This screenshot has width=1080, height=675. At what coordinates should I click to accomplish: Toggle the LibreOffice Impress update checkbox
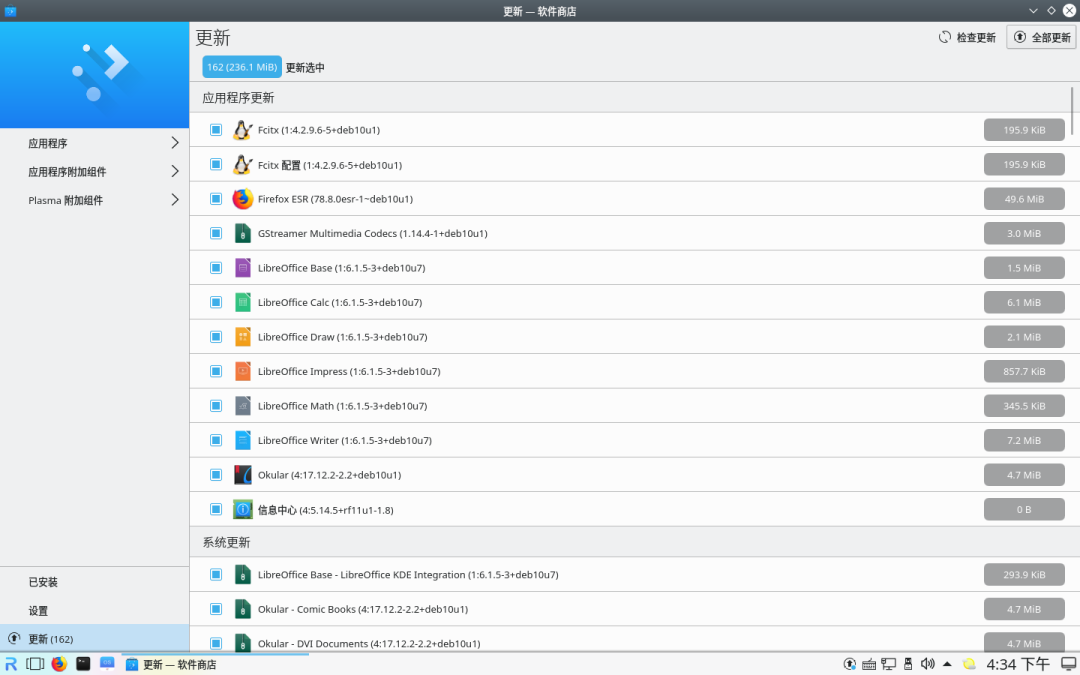click(x=216, y=371)
